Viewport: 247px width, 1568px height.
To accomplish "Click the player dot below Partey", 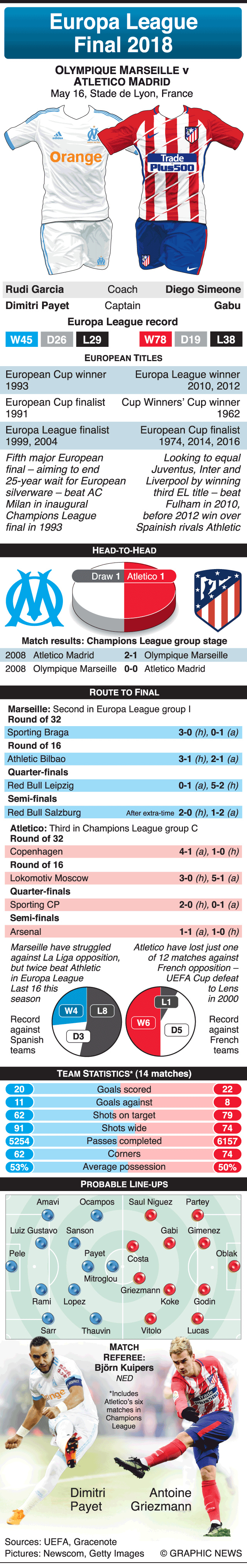I will 197,1216.
